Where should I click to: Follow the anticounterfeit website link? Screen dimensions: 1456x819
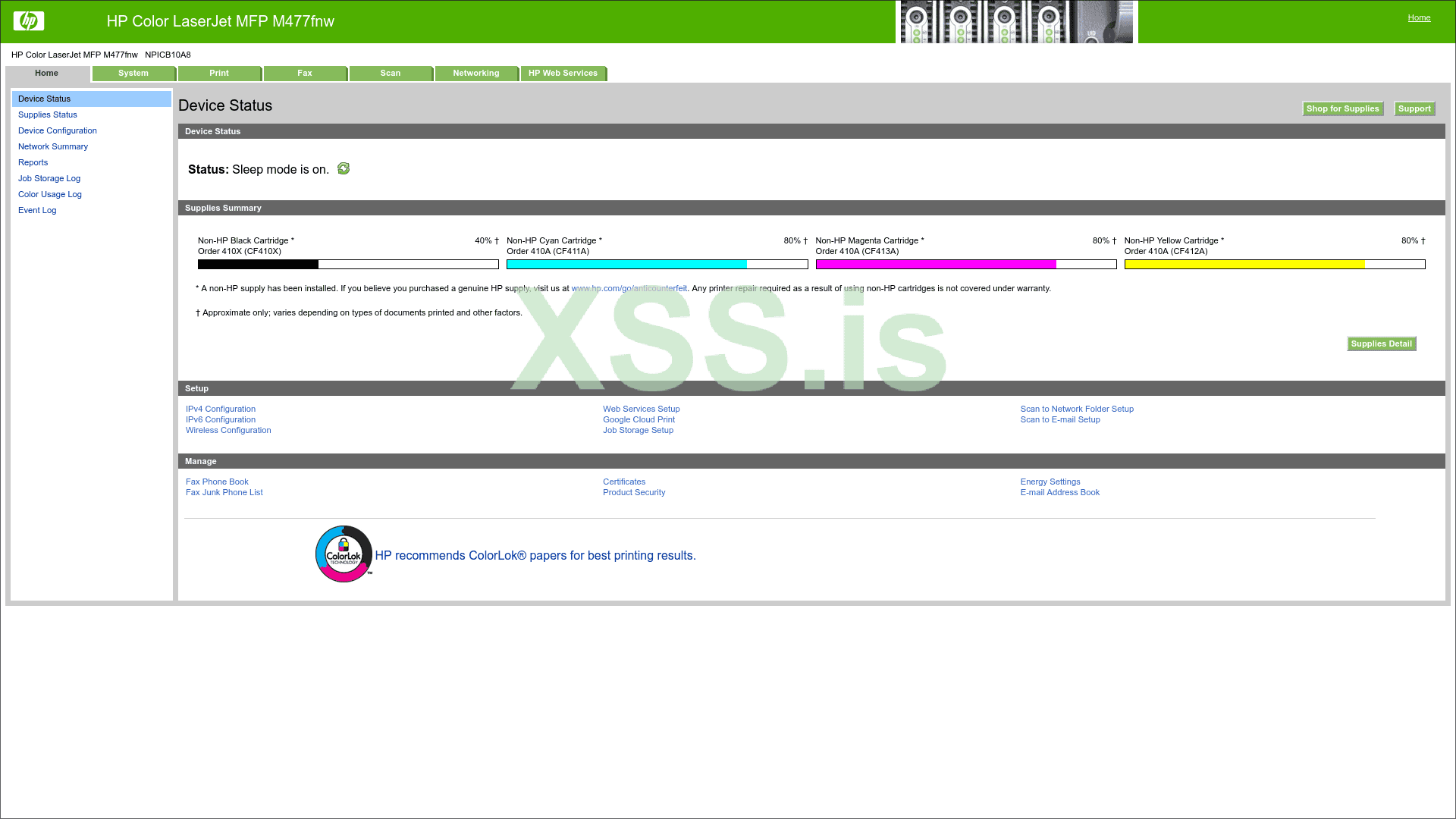[629, 288]
